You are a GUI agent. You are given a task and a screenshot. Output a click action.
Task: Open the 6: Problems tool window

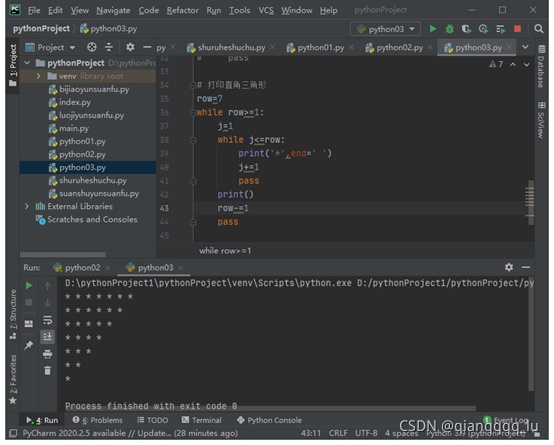pyautogui.click(x=97, y=420)
